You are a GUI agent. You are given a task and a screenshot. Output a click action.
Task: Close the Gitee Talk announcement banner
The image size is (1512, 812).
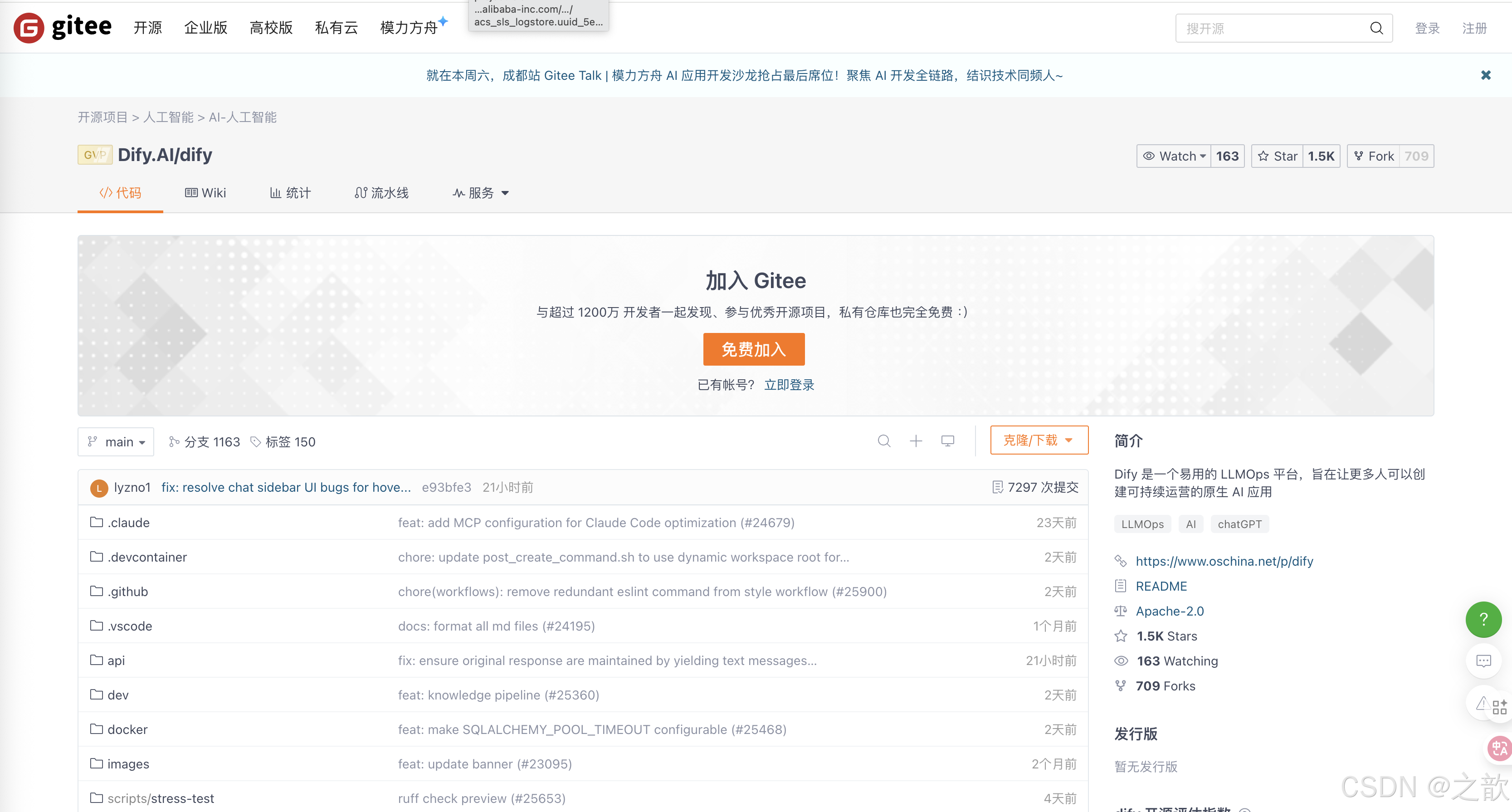(x=1485, y=75)
